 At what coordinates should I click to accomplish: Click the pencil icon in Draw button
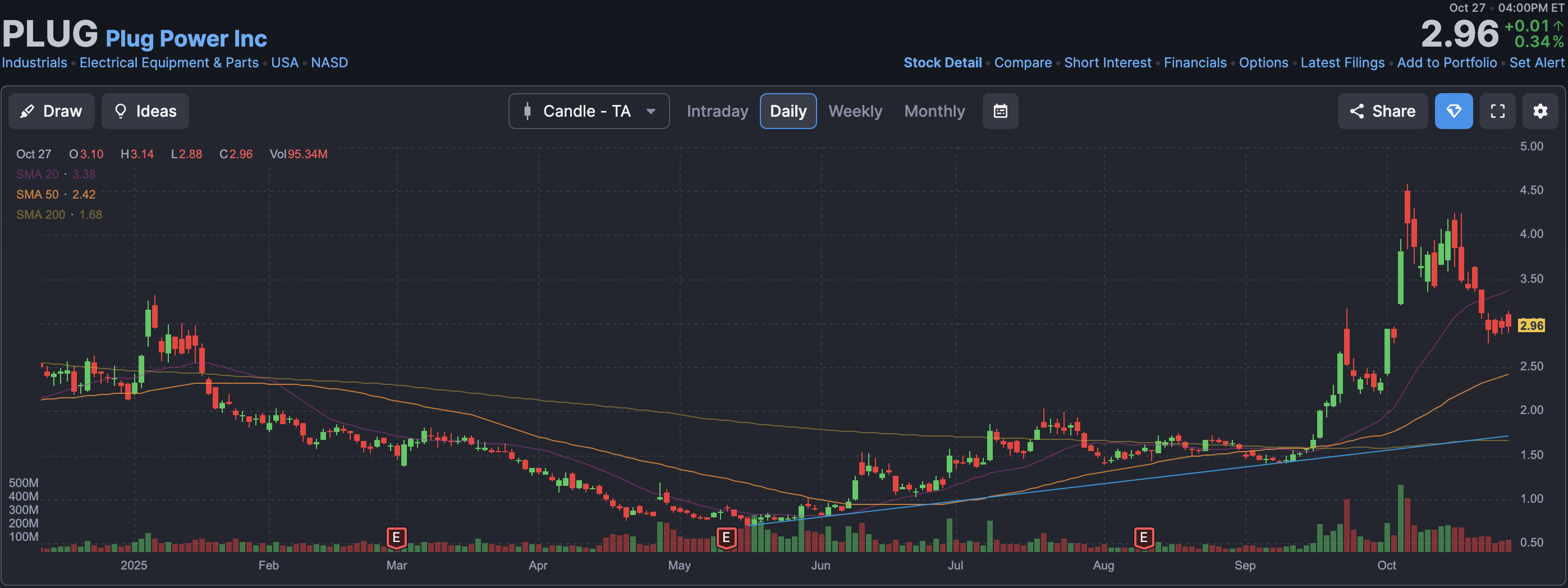pyautogui.click(x=27, y=111)
